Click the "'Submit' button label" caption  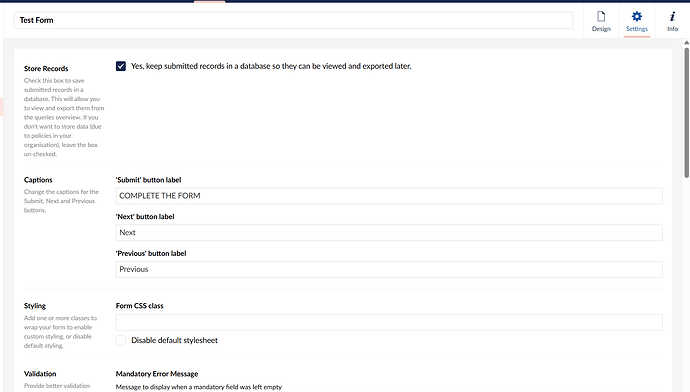point(148,180)
